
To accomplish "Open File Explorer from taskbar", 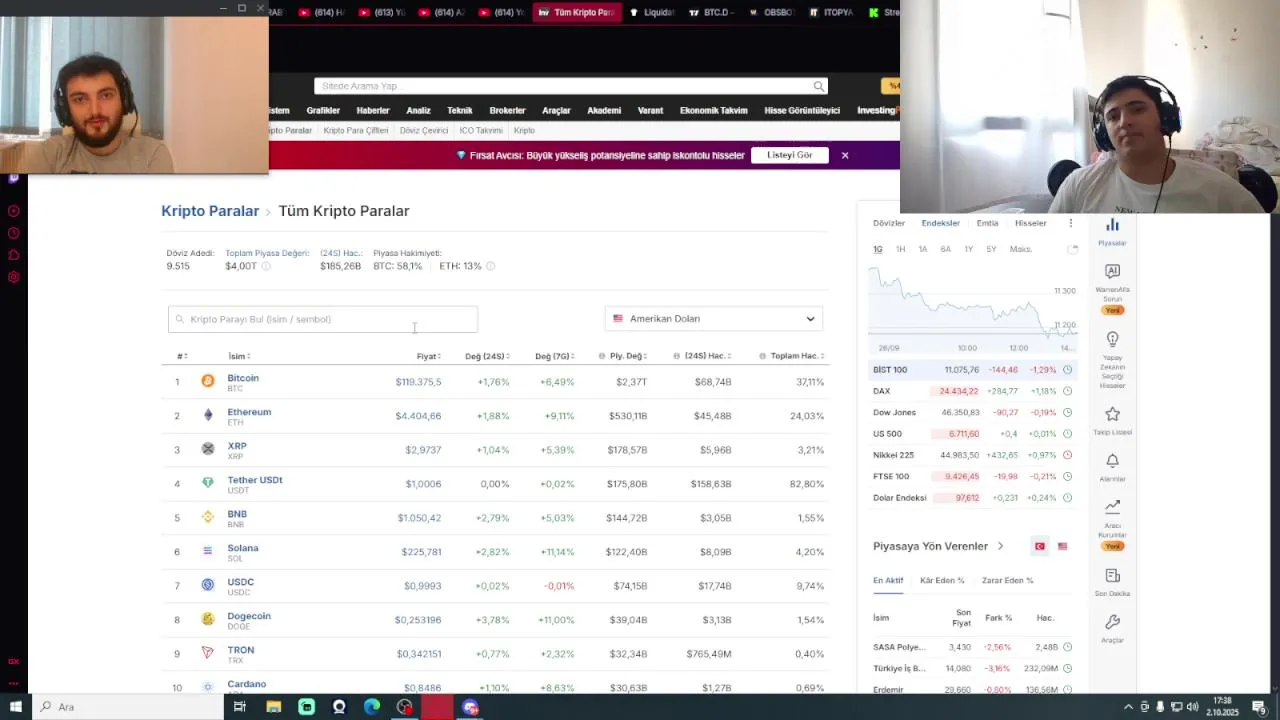I will click(273, 707).
